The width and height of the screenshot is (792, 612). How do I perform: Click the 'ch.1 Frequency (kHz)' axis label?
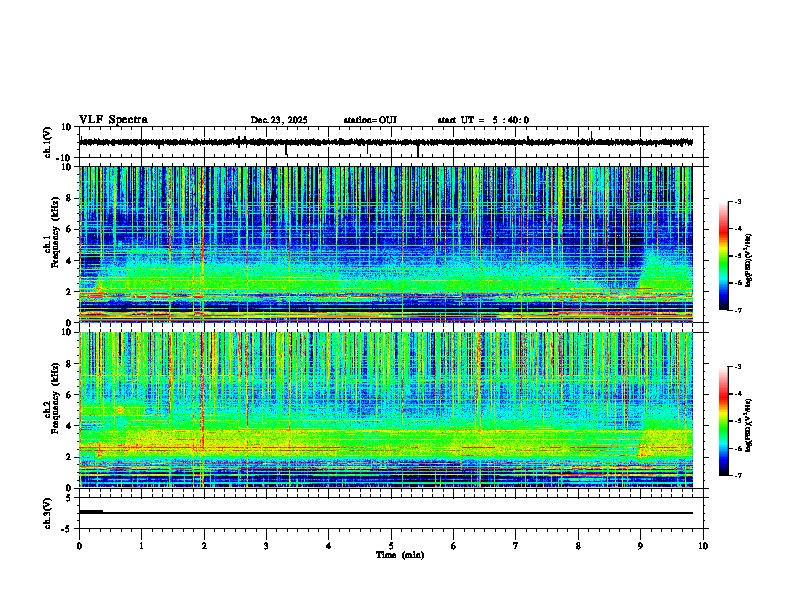[x=51, y=233]
